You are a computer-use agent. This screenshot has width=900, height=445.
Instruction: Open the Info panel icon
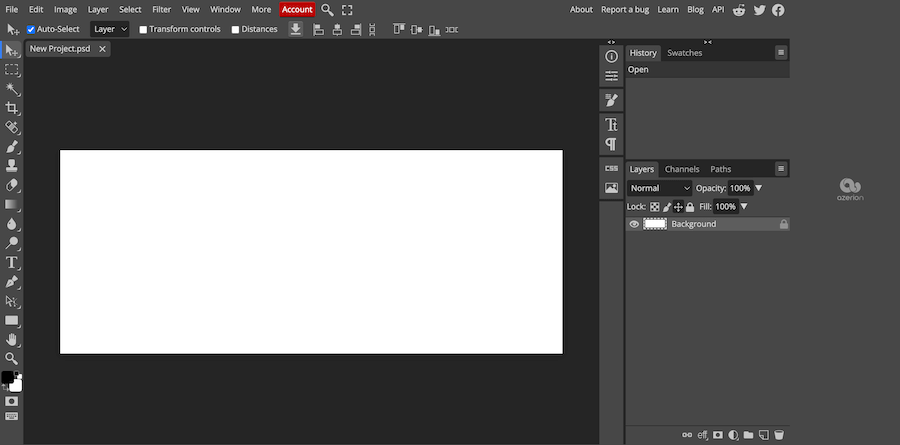pos(611,56)
